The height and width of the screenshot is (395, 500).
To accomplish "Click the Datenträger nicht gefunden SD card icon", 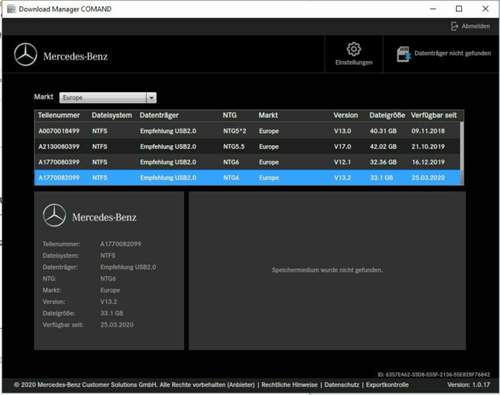I will pos(404,54).
